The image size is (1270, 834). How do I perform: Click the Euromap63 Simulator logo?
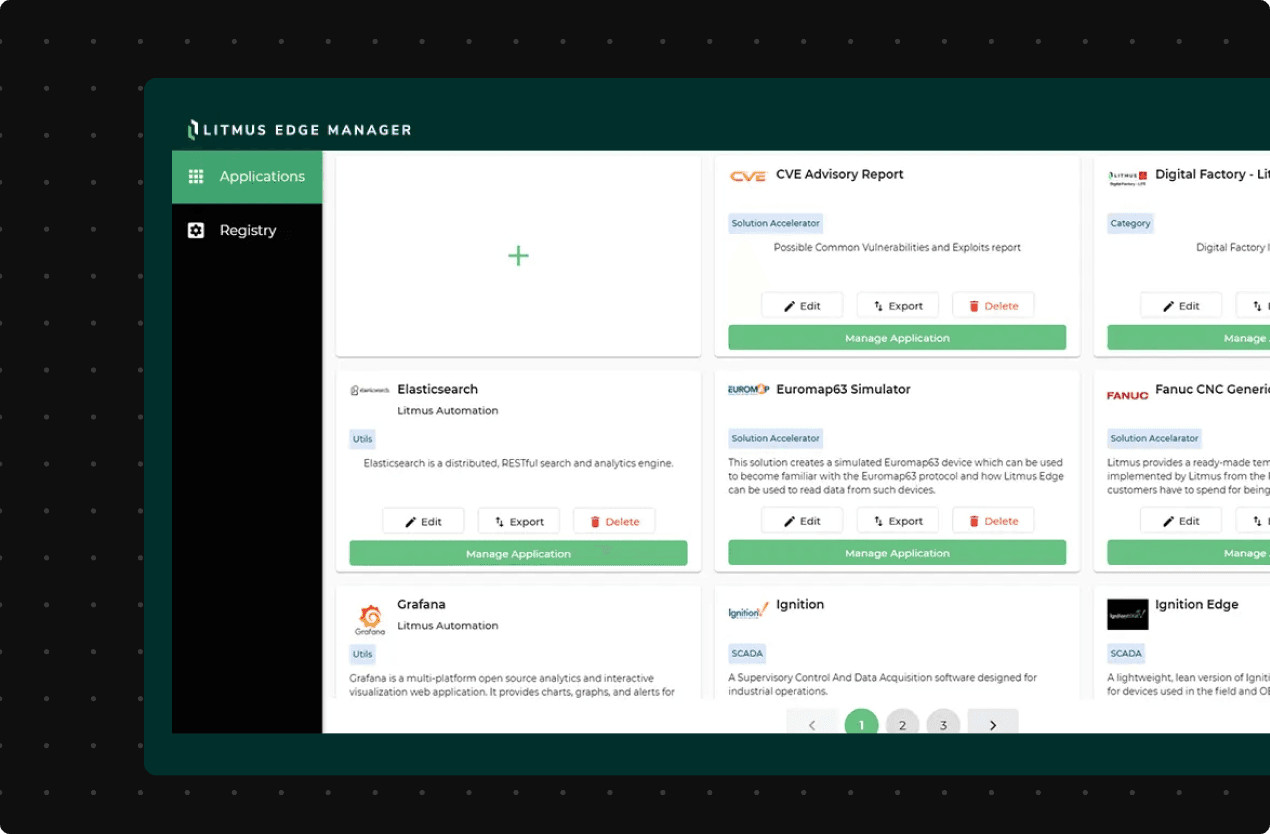click(747, 390)
